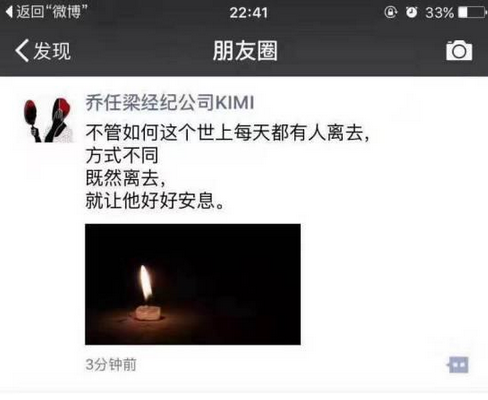Screen dimensions: 488x400
Task: Tap the camera icon to post a moment
Action: click(459, 51)
